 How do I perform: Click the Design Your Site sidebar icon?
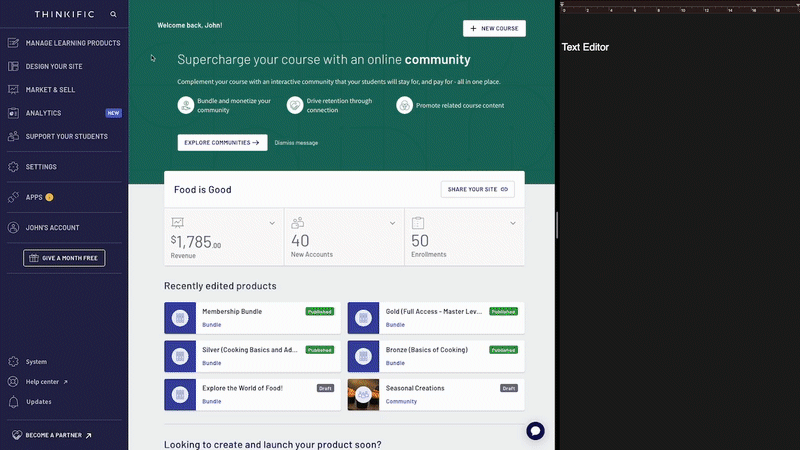tap(13, 66)
